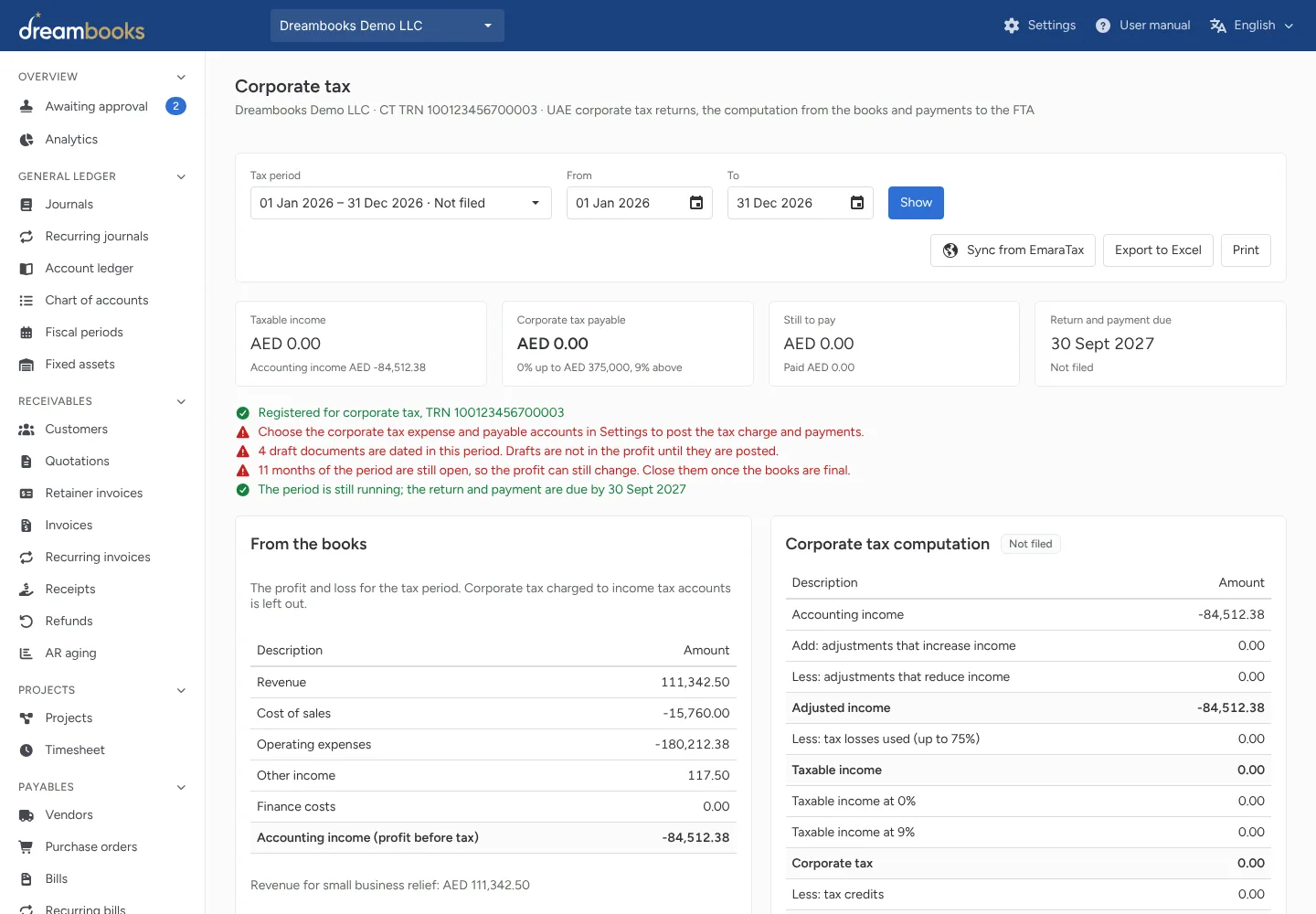Click the From date field

pos(640,203)
